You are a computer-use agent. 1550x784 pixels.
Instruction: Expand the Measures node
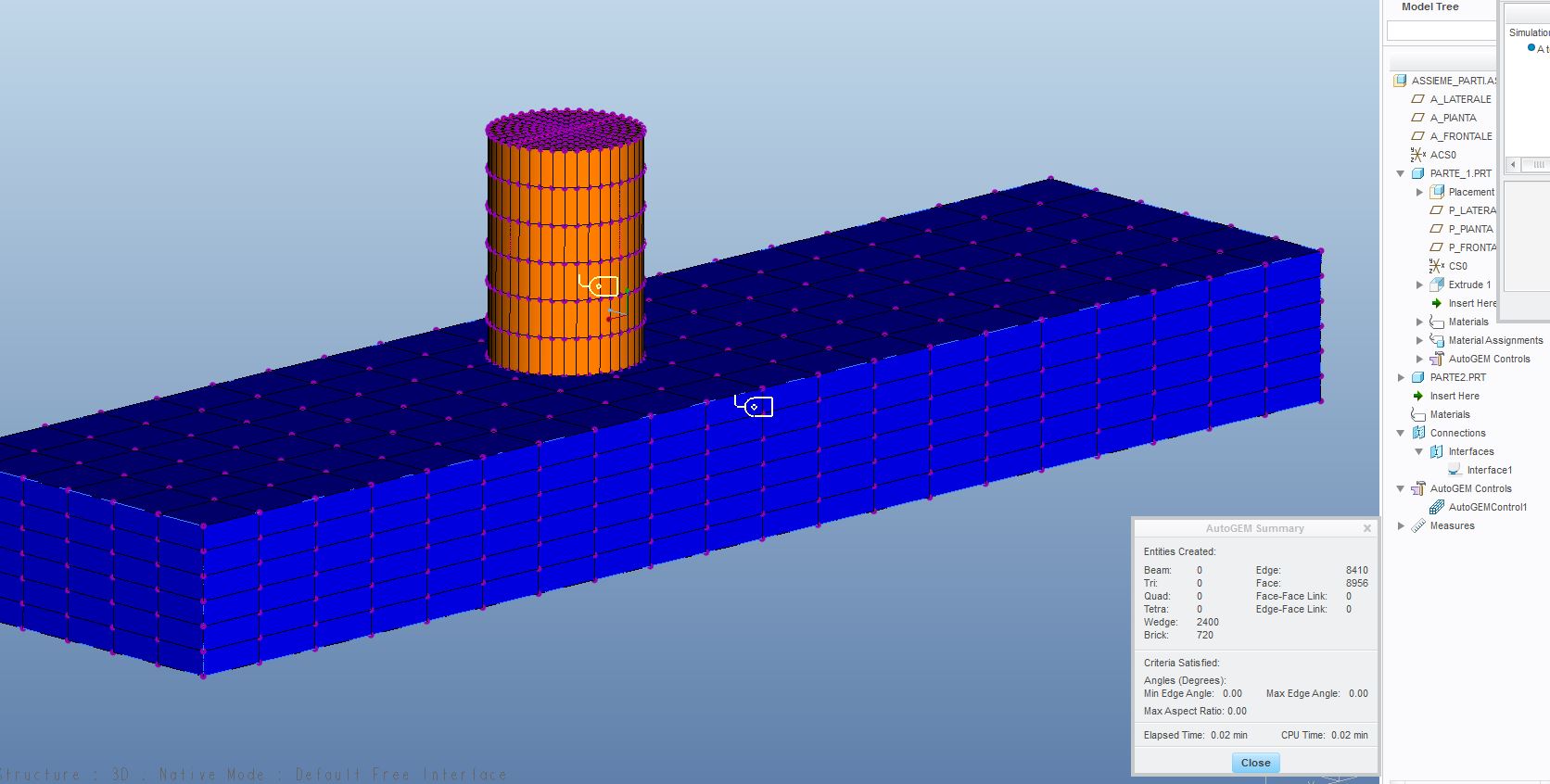1401,525
